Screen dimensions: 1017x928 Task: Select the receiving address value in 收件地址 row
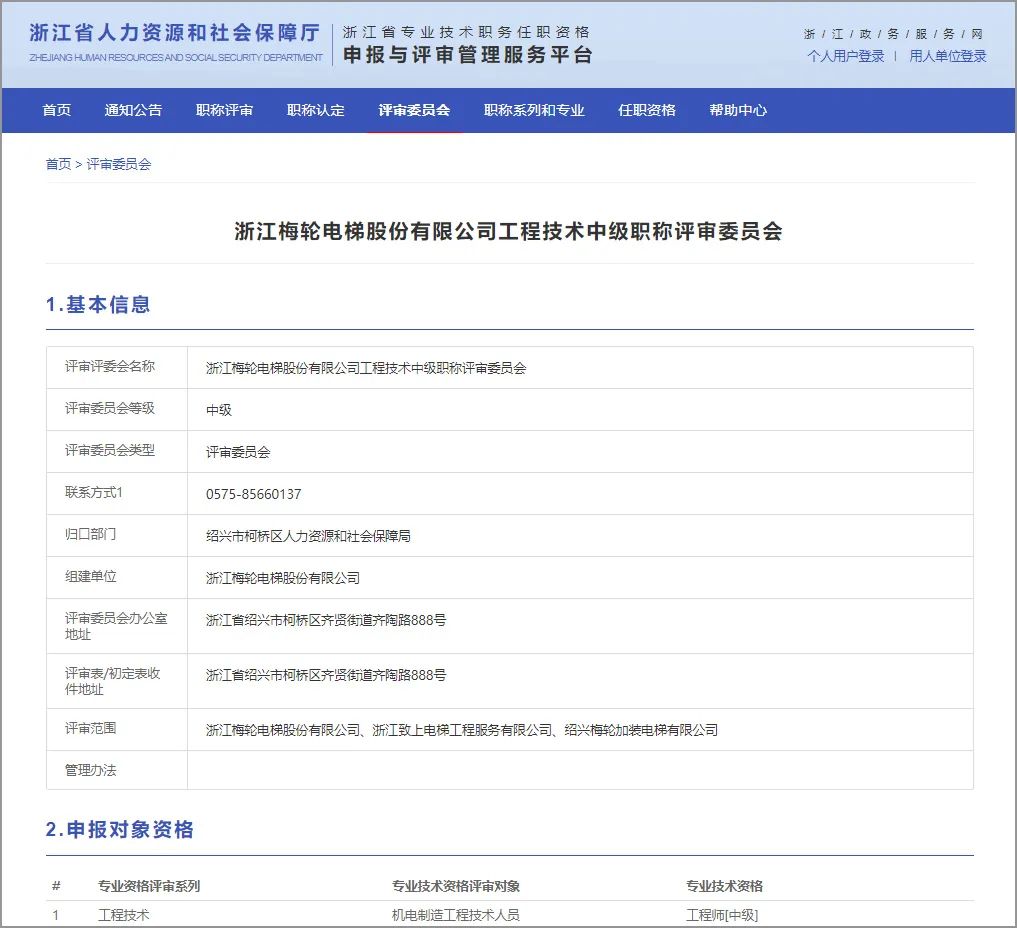point(326,675)
